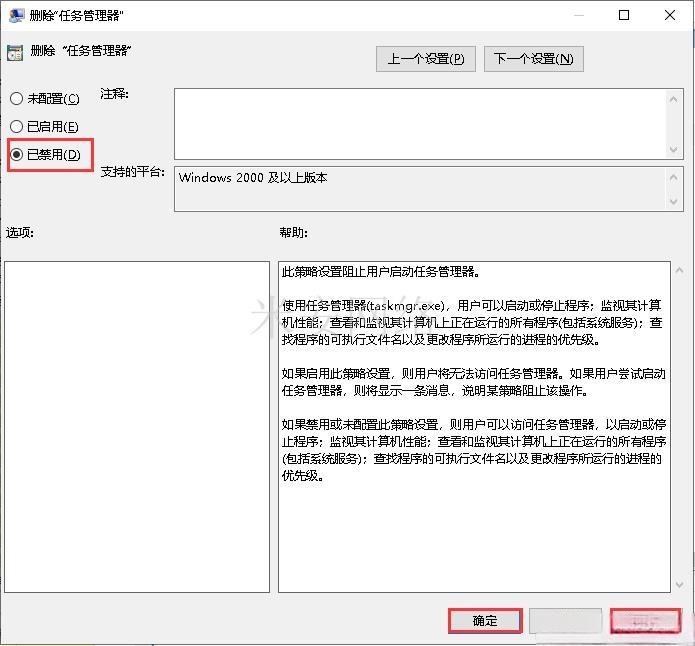Click the policy editor icon in the title bar
This screenshot has height=646, width=695.
16,15
